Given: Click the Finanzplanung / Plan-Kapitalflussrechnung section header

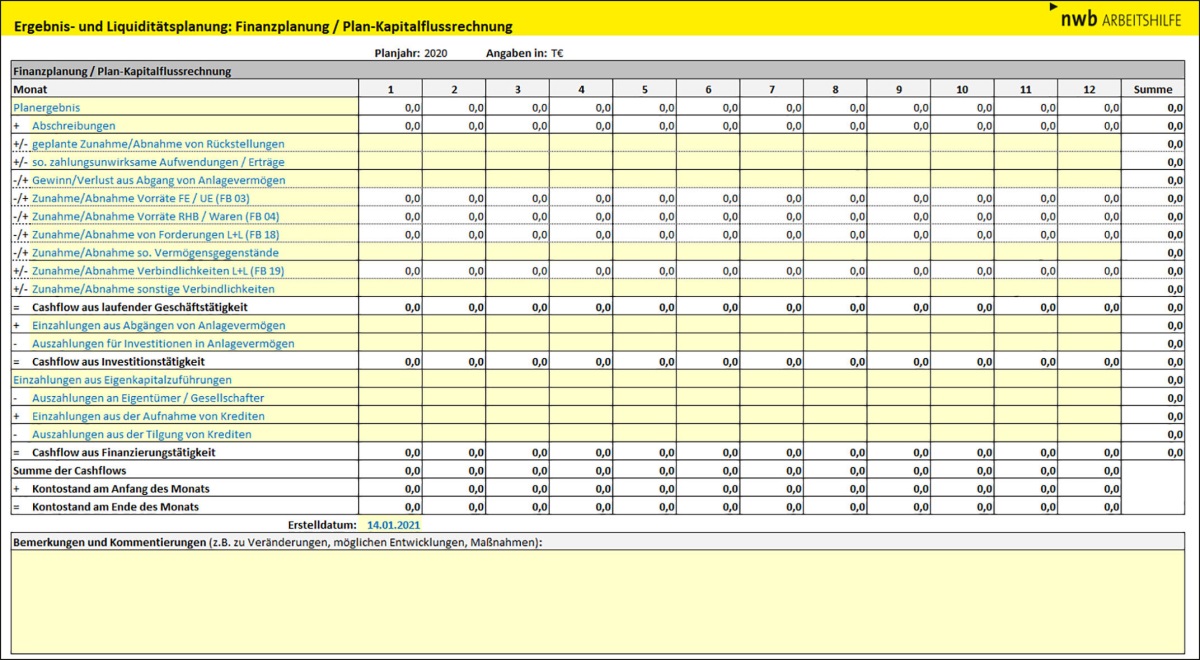Looking at the screenshot, I should coord(121,71).
